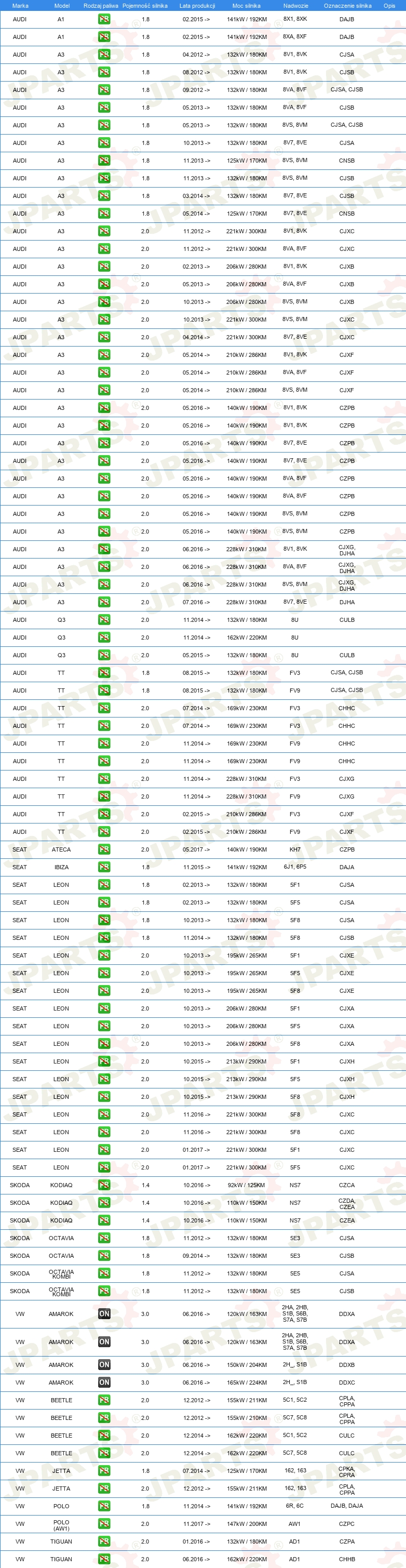Click the DDXC engine code cell
406x1568 pixels.
pyautogui.click(x=347, y=1383)
